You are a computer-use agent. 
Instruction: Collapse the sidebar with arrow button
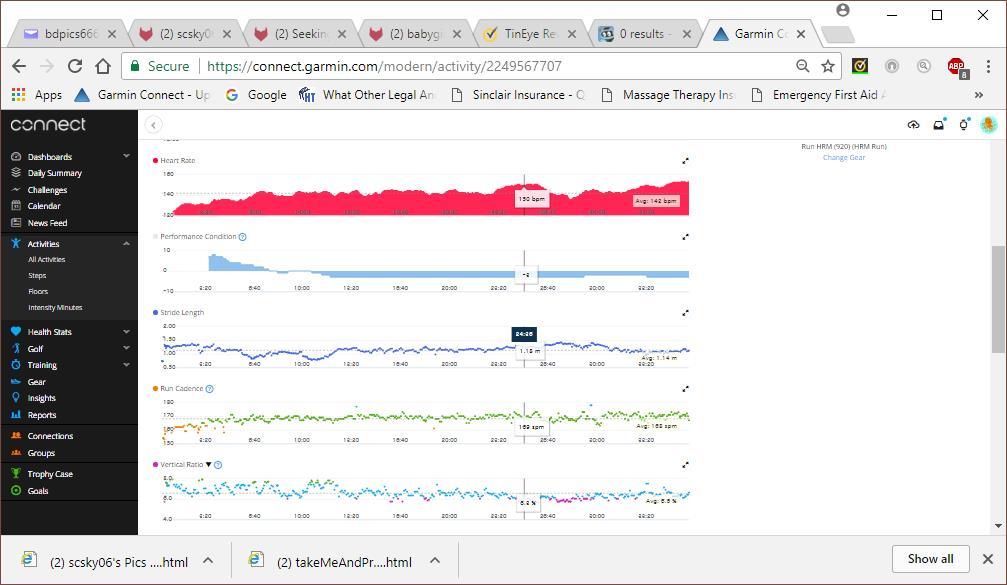coord(153,125)
